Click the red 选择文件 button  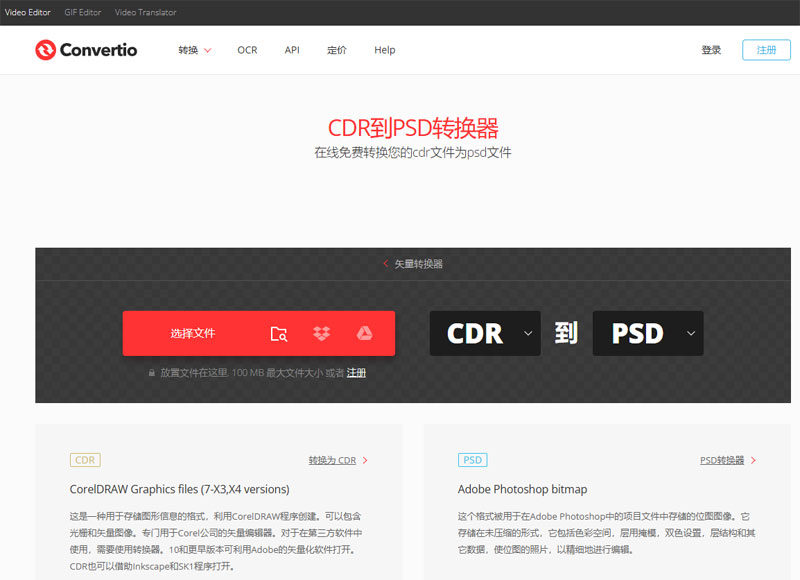193,334
